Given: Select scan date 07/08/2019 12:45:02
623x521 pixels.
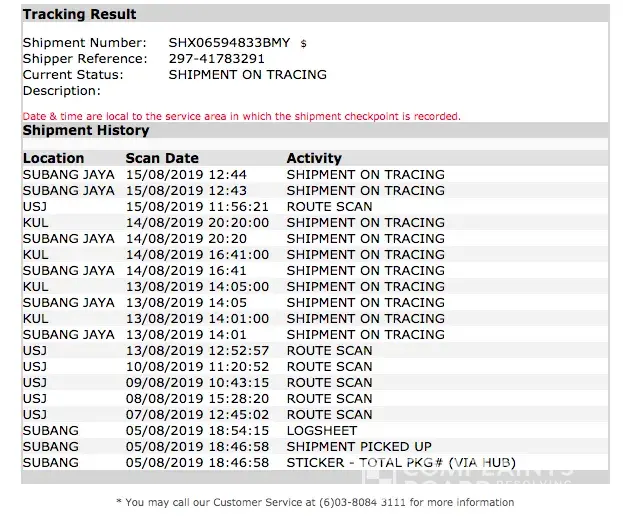Looking at the screenshot, I should coord(197,415).
